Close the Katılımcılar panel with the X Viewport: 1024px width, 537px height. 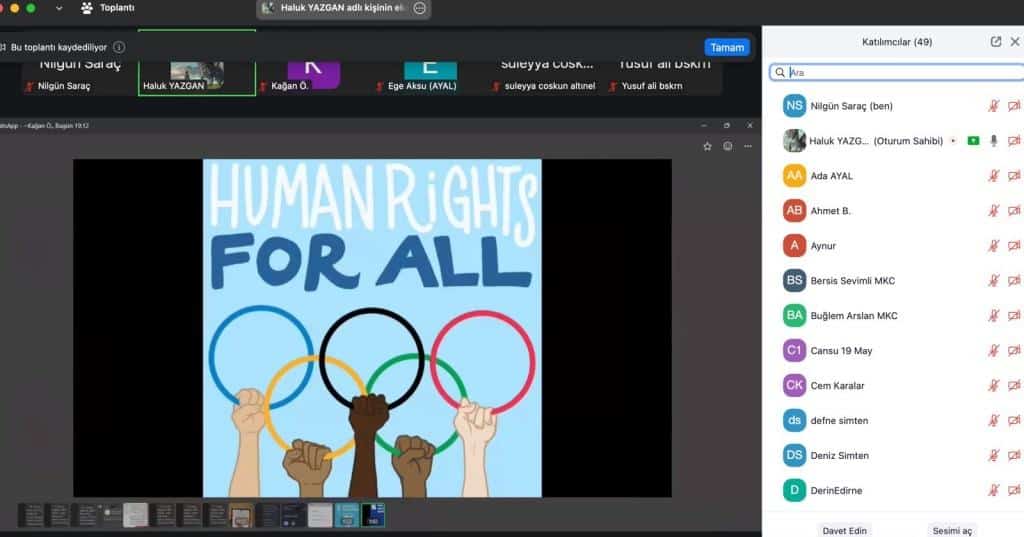pos(1014,42)
